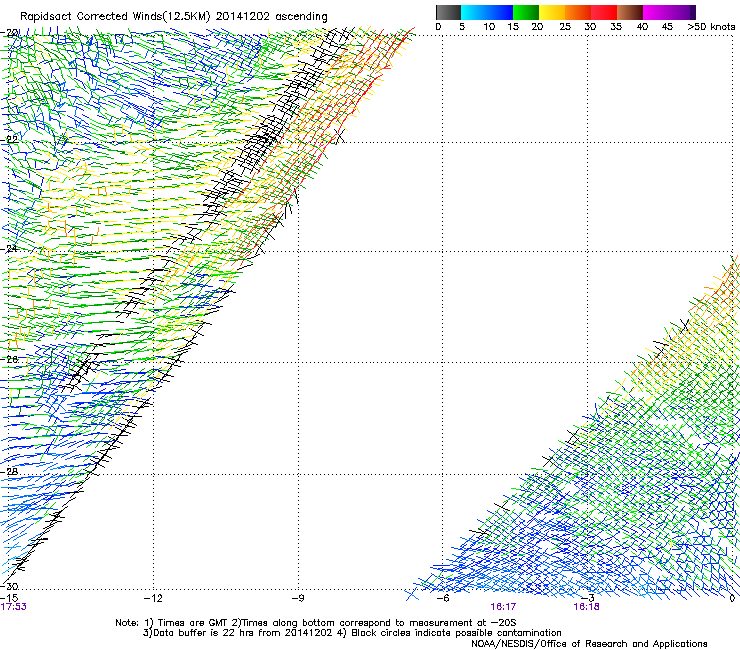The width and height of the screenshot is (740, 650).
Task: Click the yellow 20-25 knots legend segment
Action: click(x=552, y=12)
